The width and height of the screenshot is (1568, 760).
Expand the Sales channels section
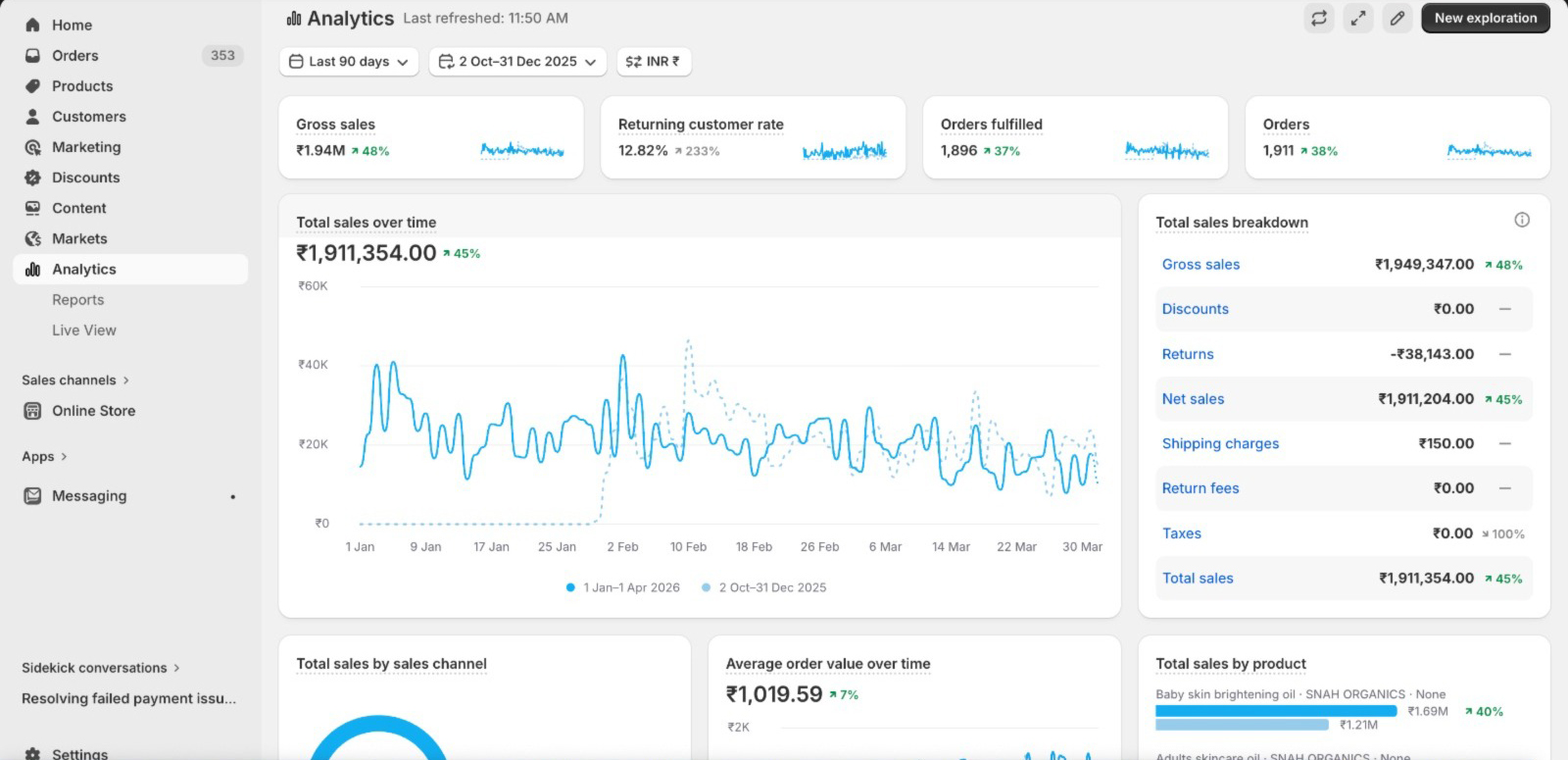point(75,380)
